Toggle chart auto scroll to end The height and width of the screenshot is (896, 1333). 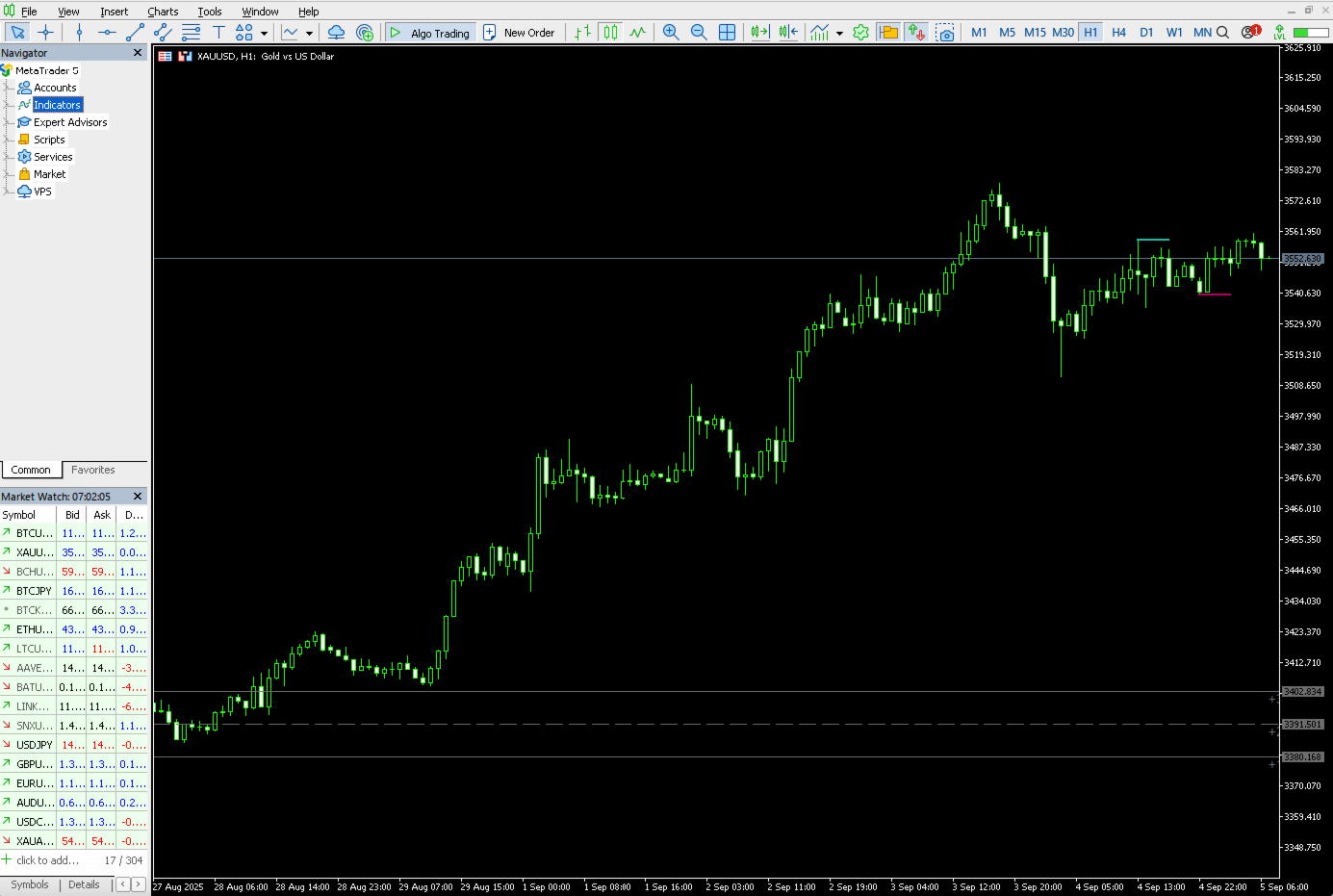760,32
